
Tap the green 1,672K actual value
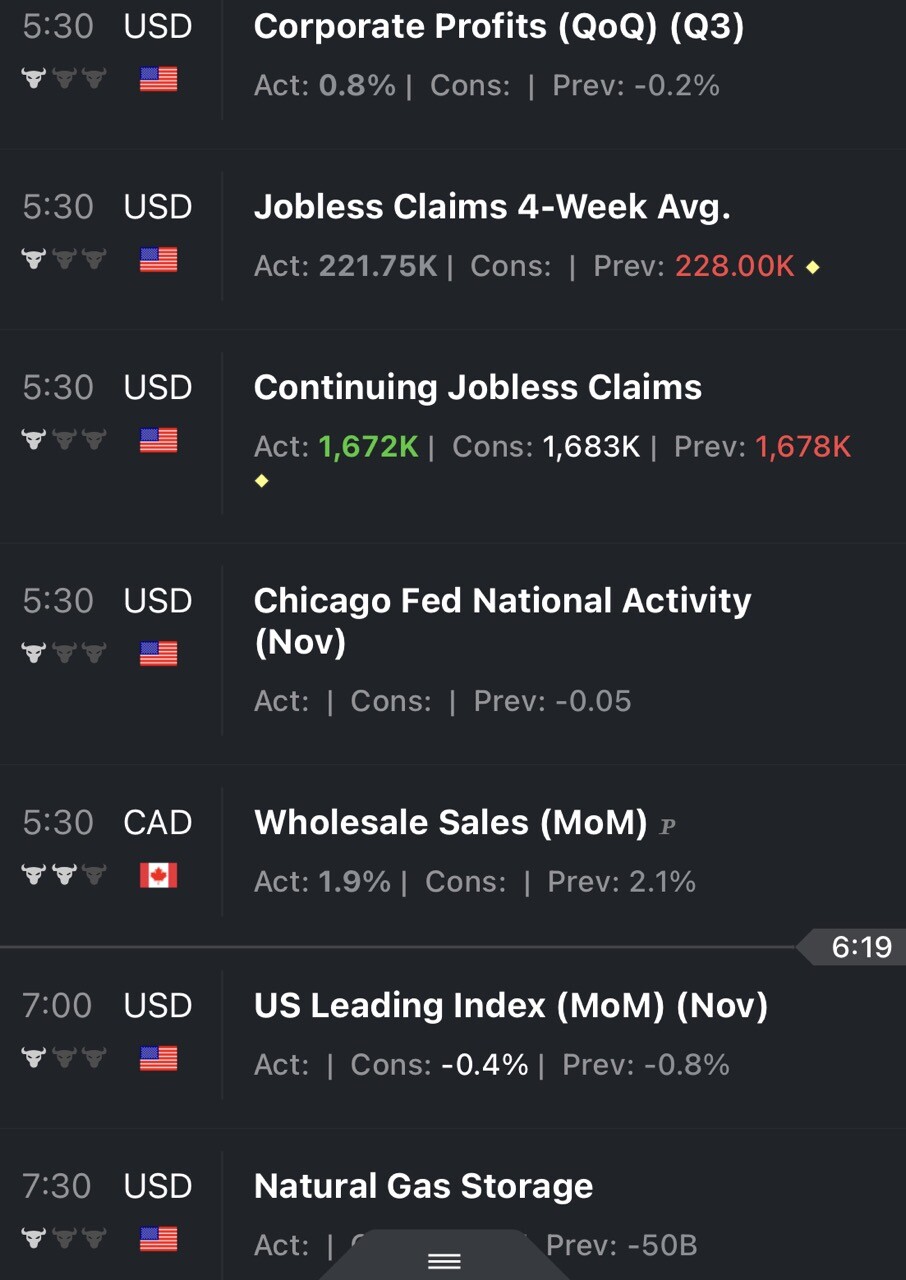368,446
